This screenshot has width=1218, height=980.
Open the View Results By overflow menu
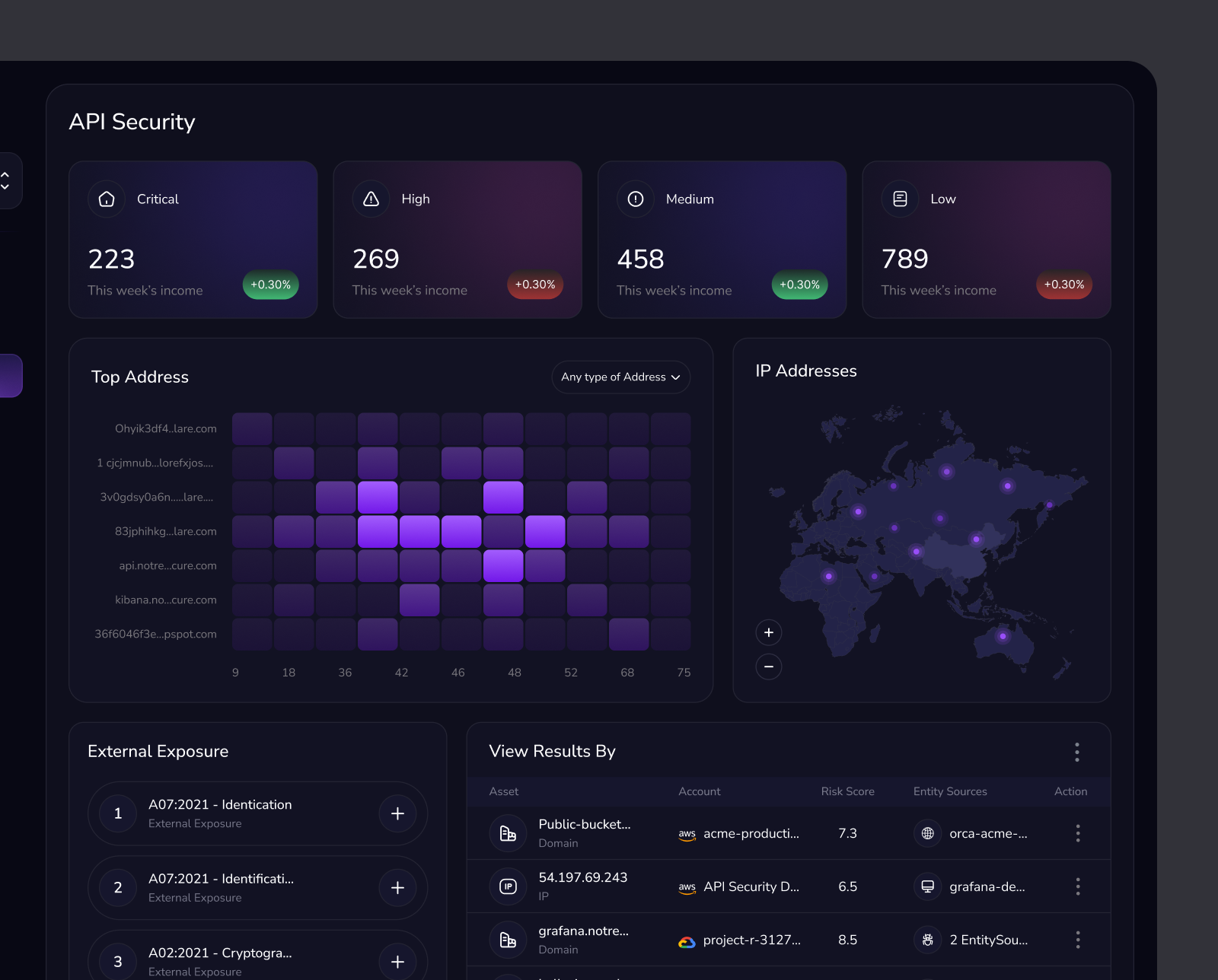(1077, 752)
